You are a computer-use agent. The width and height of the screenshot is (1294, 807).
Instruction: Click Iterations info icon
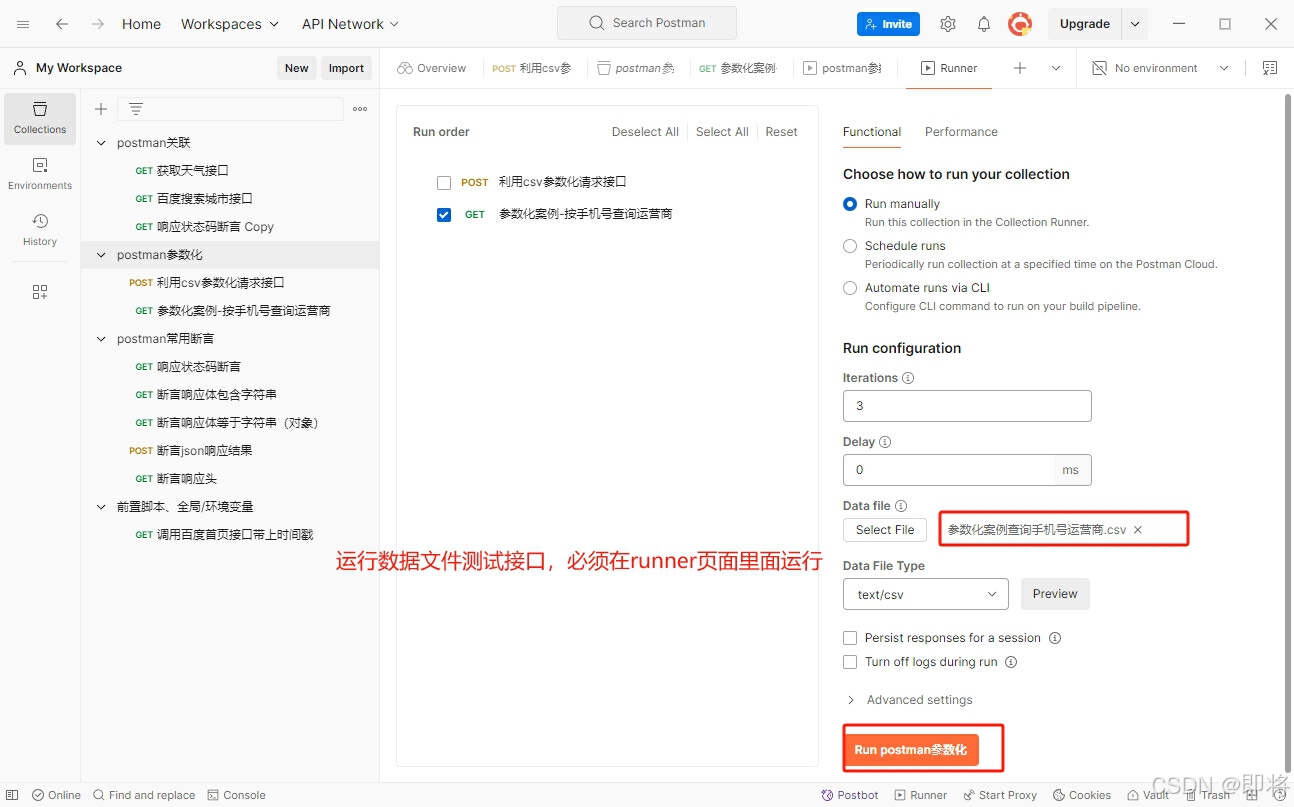pos(908,378)
